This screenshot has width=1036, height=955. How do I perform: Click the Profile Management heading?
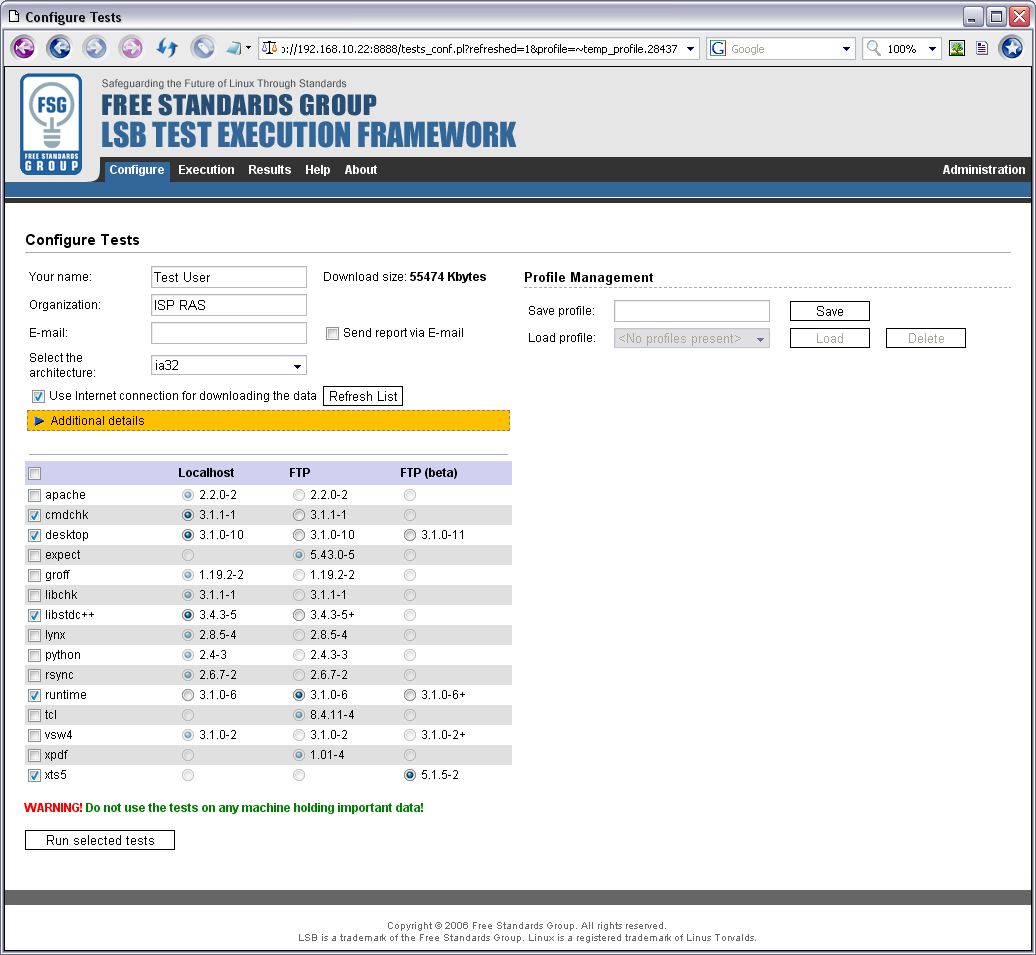click(x=589, y=278)
